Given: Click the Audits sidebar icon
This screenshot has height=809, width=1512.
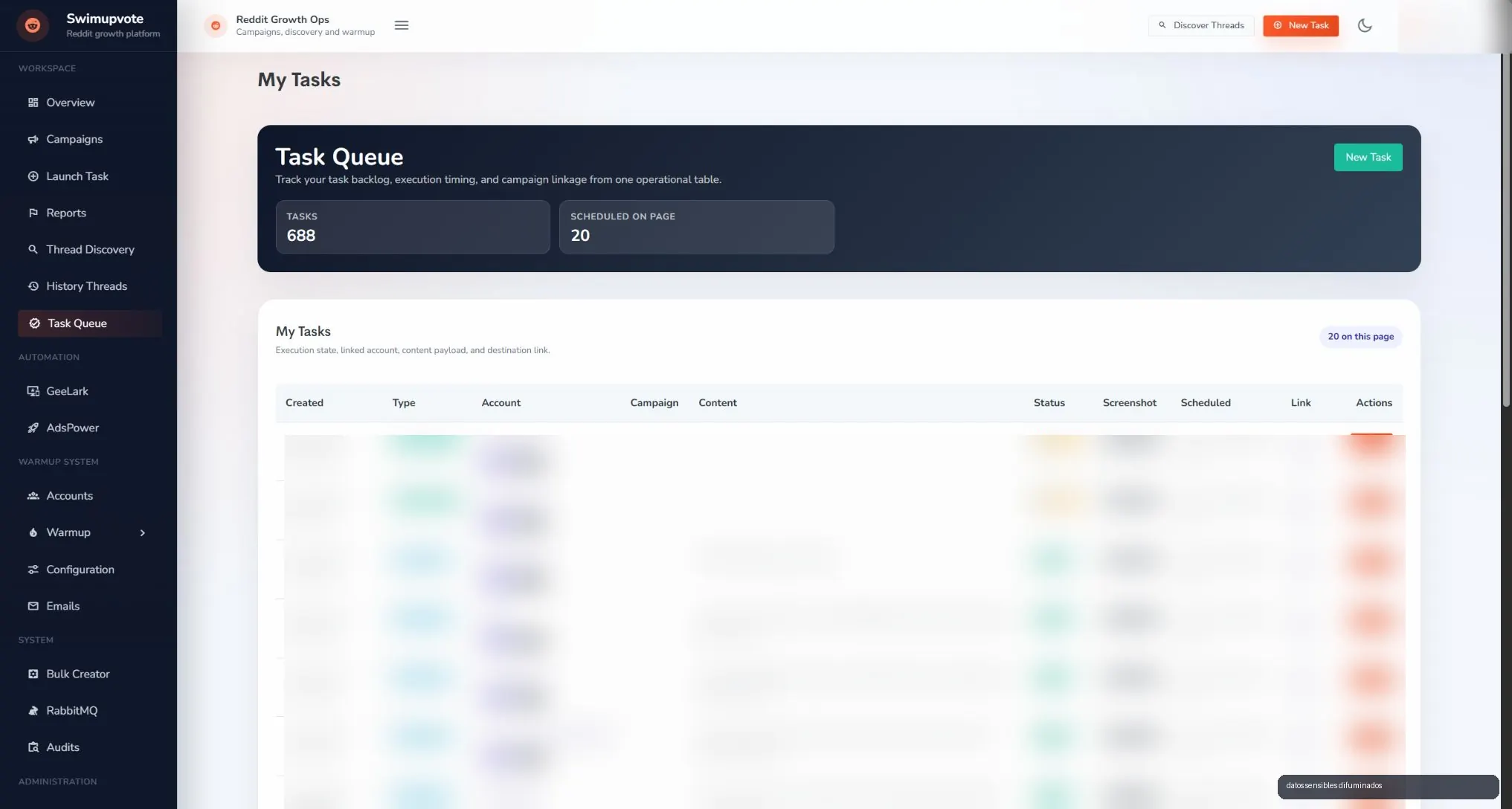Looking at the screenshot, I should click(x=33, y=747).
